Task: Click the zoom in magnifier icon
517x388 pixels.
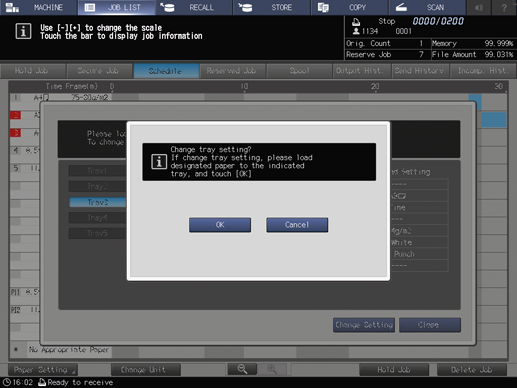Action: click(x=272, y=369)
